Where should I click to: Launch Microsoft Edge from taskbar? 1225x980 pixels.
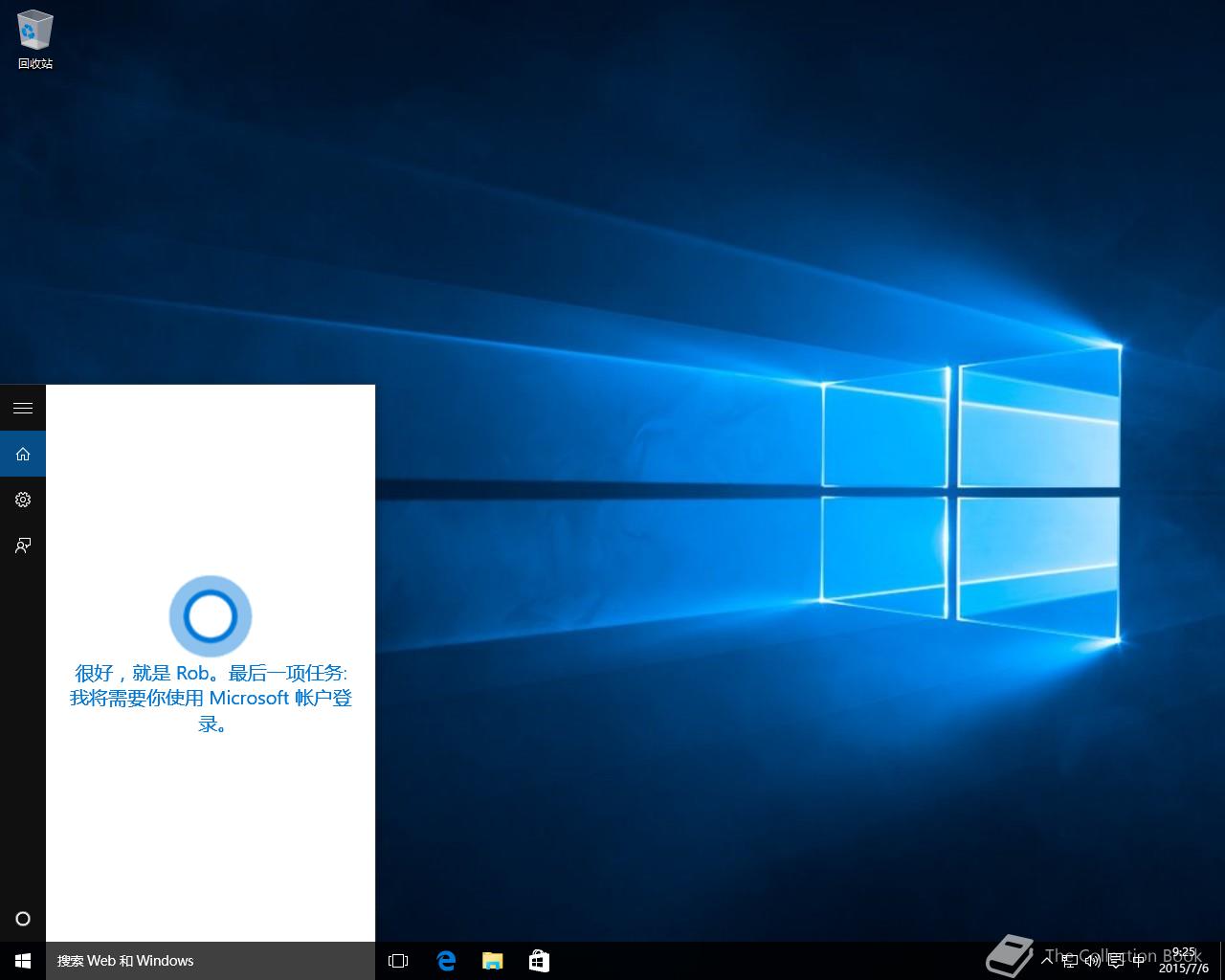[446, 961]
